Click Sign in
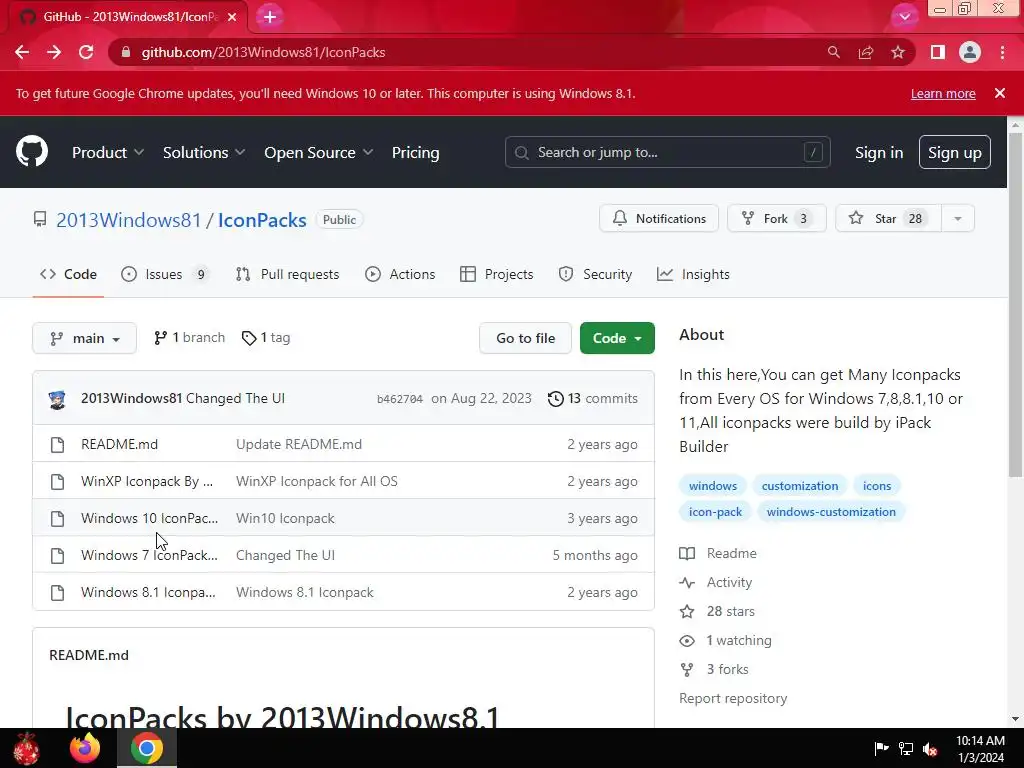Image resolution: width=1024 pixels, height=768 pixels. tap(879, 153)
